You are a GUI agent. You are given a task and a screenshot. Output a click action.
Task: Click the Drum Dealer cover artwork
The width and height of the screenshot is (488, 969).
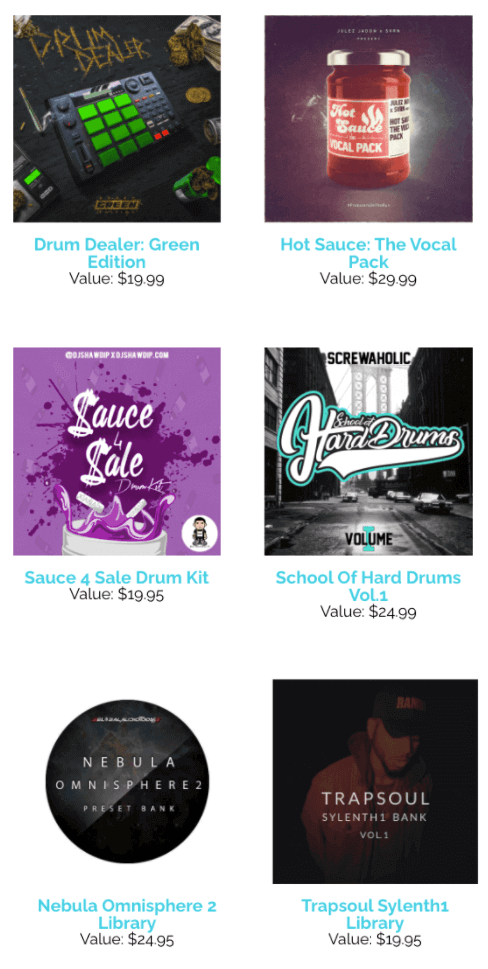pos(117,118)
